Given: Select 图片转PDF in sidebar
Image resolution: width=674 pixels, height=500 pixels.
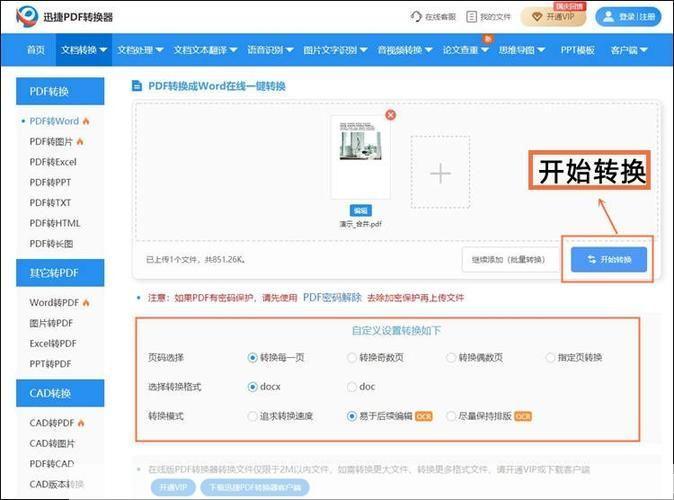Looking at the screenshot, I should 51,323.
